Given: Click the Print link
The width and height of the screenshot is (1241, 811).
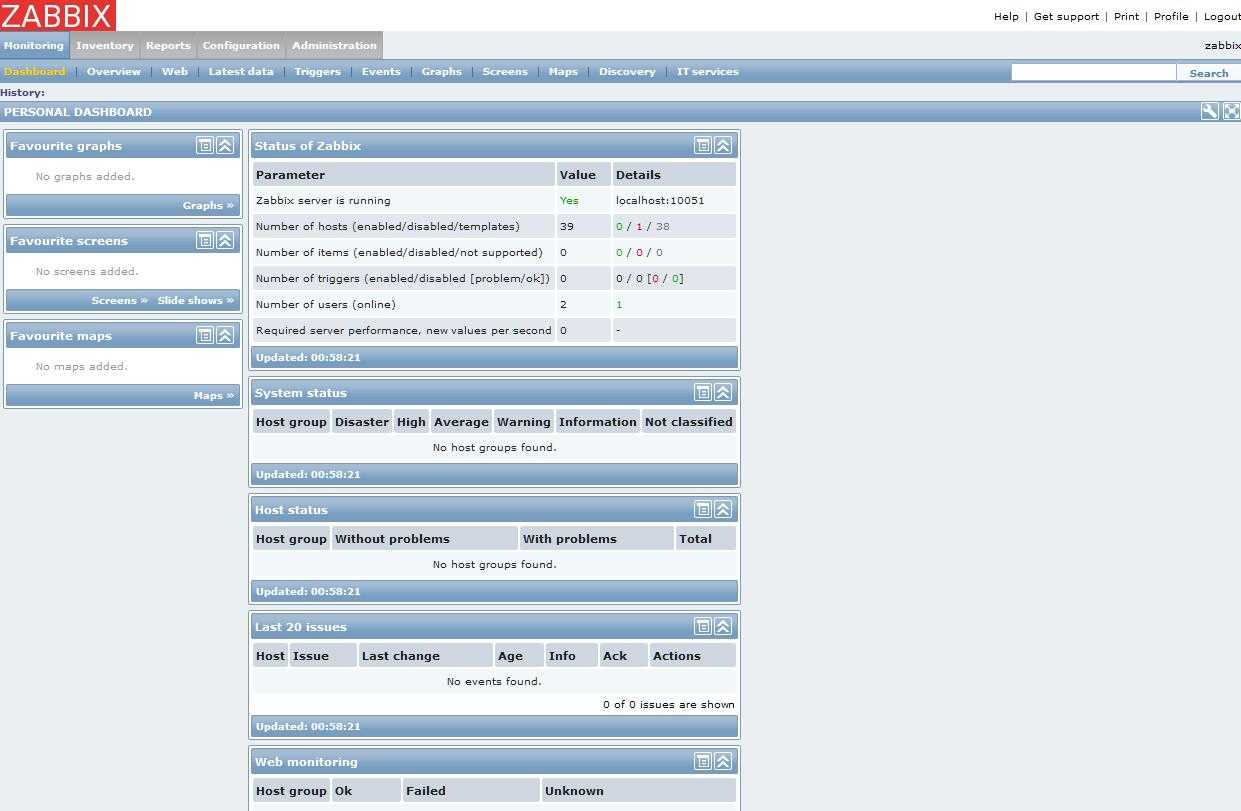Looking at the screenshot, I should click(x=1126, y=16).
